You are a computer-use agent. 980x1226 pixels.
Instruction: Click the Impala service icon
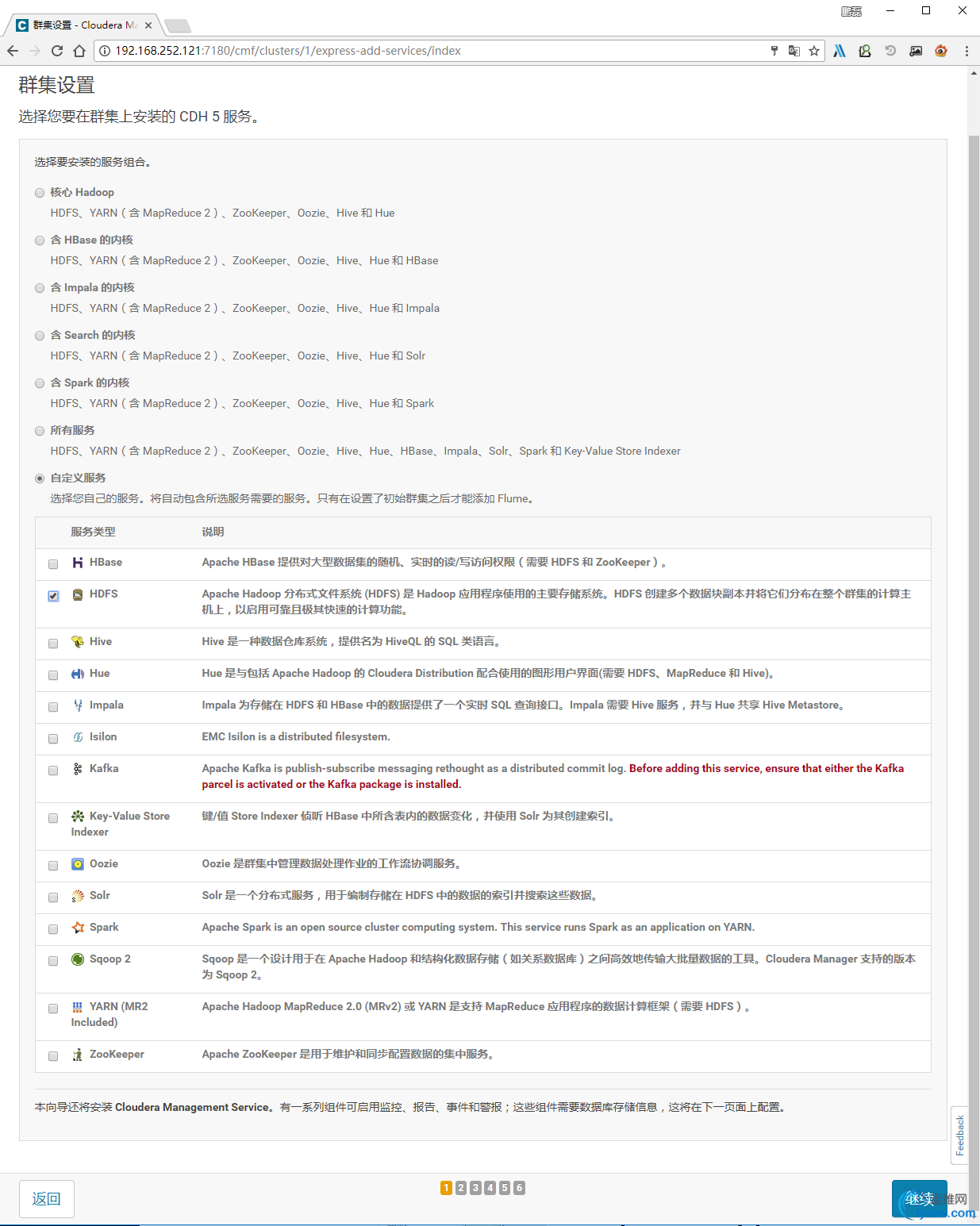pyautogui.click(x=78, y=705)
